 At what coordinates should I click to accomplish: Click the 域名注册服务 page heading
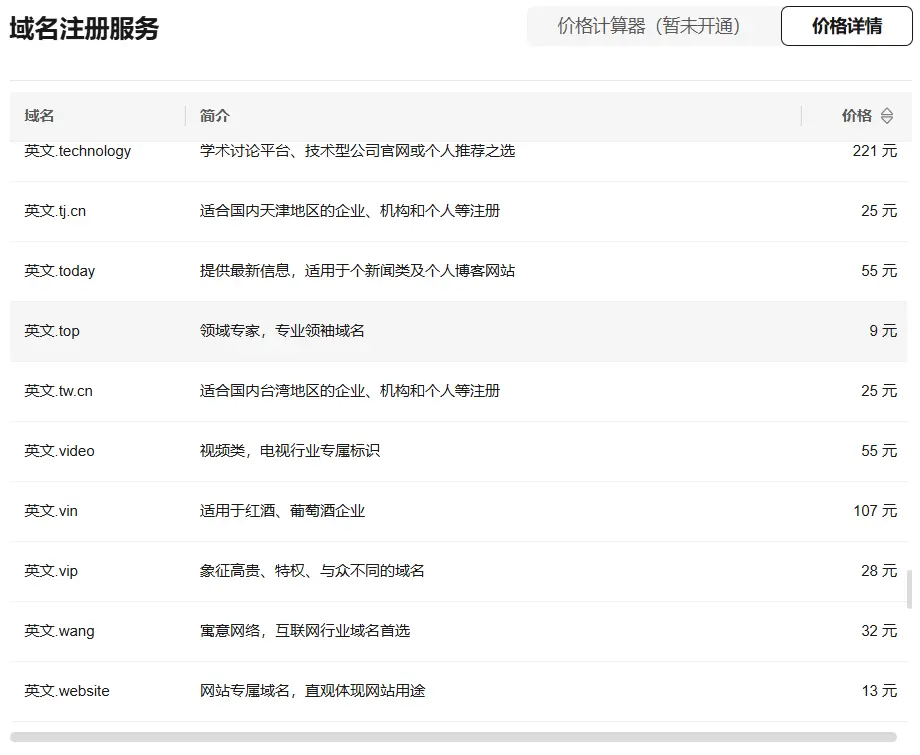pyautogui.click(x=84, y=28)
